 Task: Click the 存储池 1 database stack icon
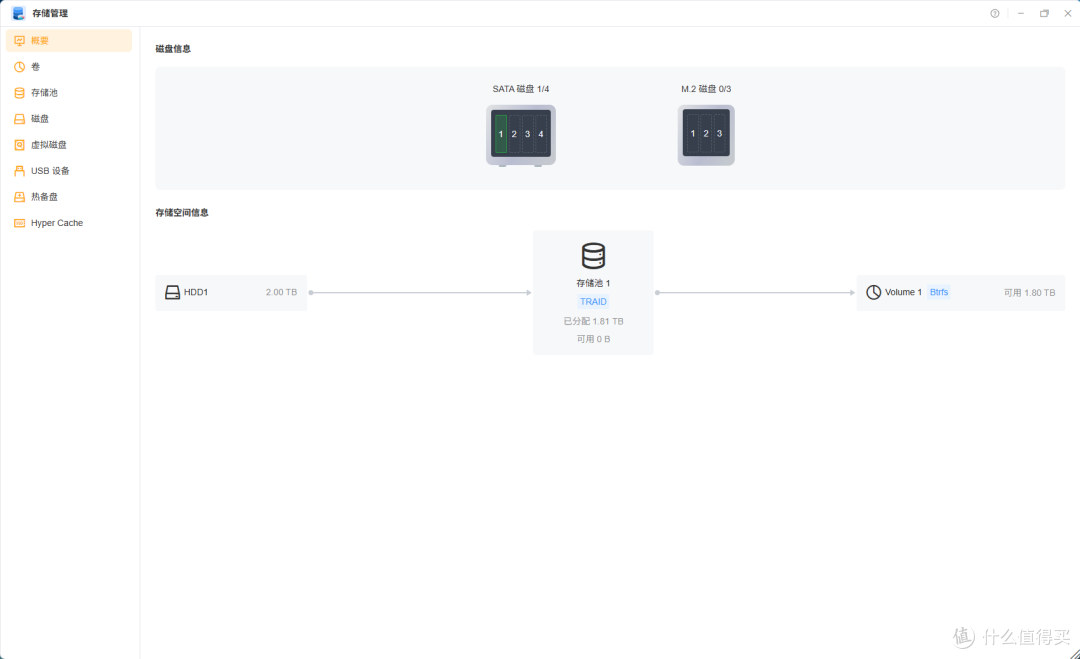coord(593,255)
